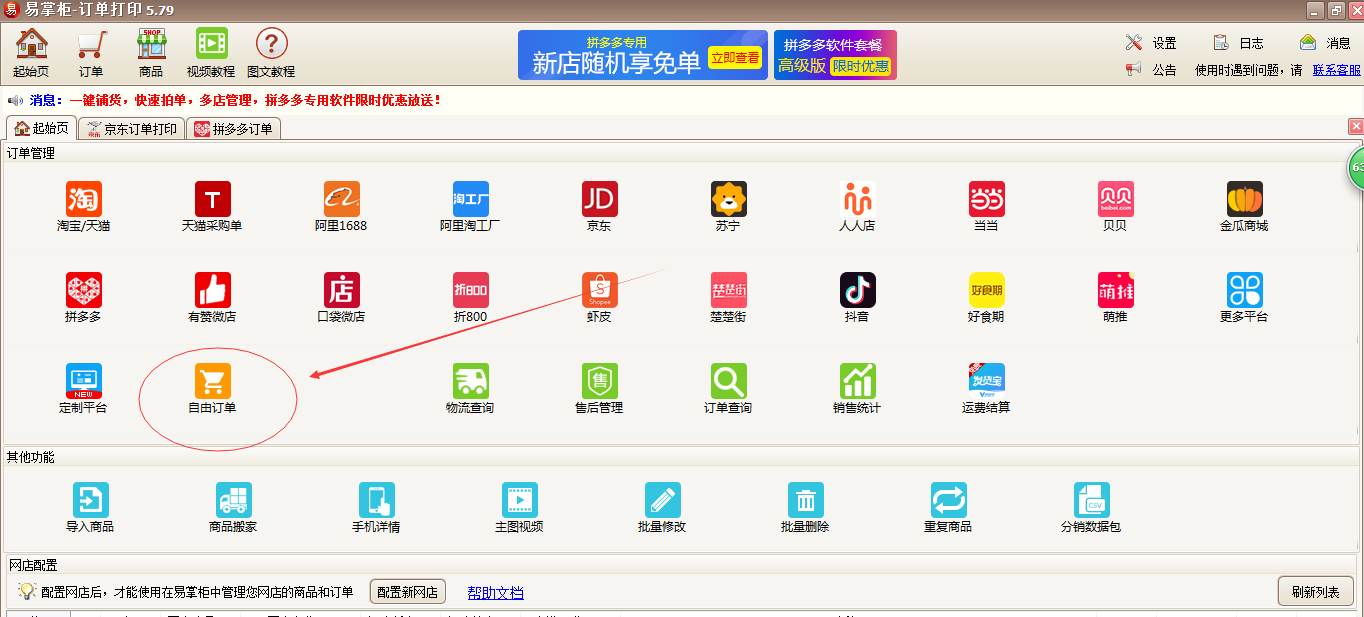Click the 京东 JD platform icon

[600, 200]
